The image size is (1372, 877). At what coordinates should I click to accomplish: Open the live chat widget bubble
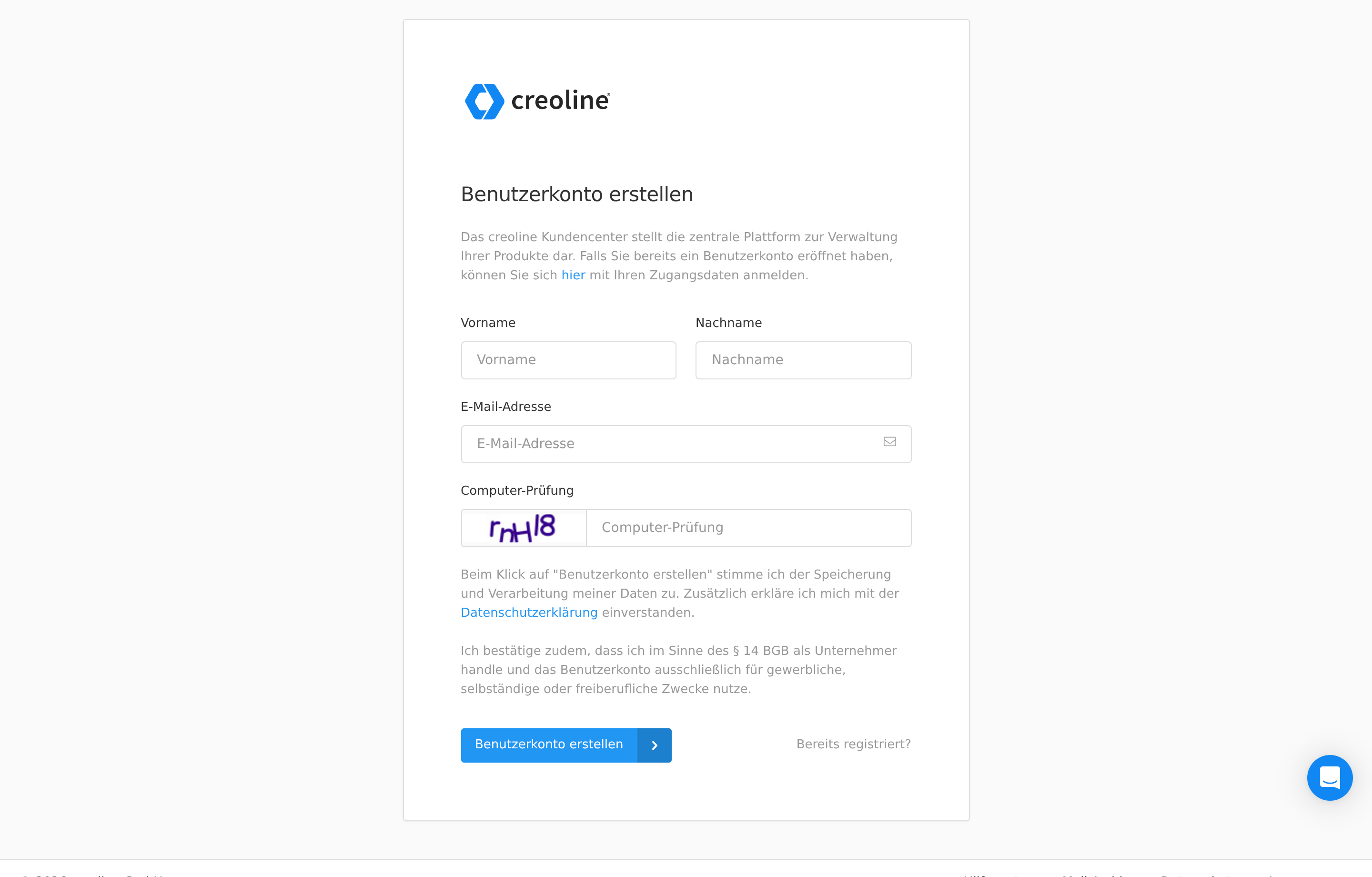[1329, 778]
